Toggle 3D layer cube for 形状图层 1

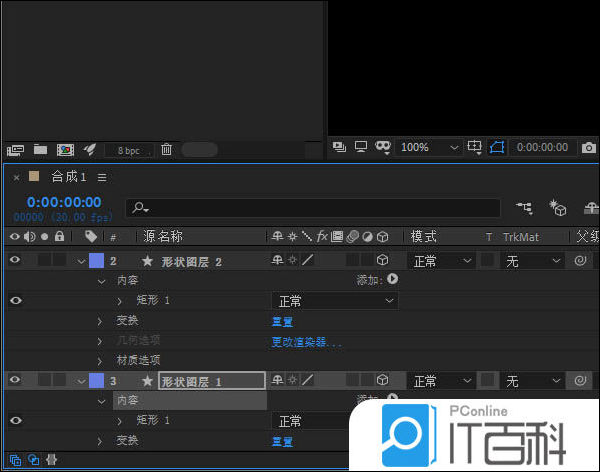[382, 380]
